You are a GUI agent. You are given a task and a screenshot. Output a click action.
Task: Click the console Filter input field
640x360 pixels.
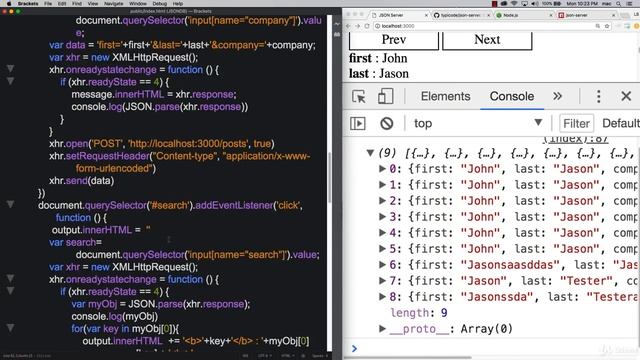coord(576,123)
